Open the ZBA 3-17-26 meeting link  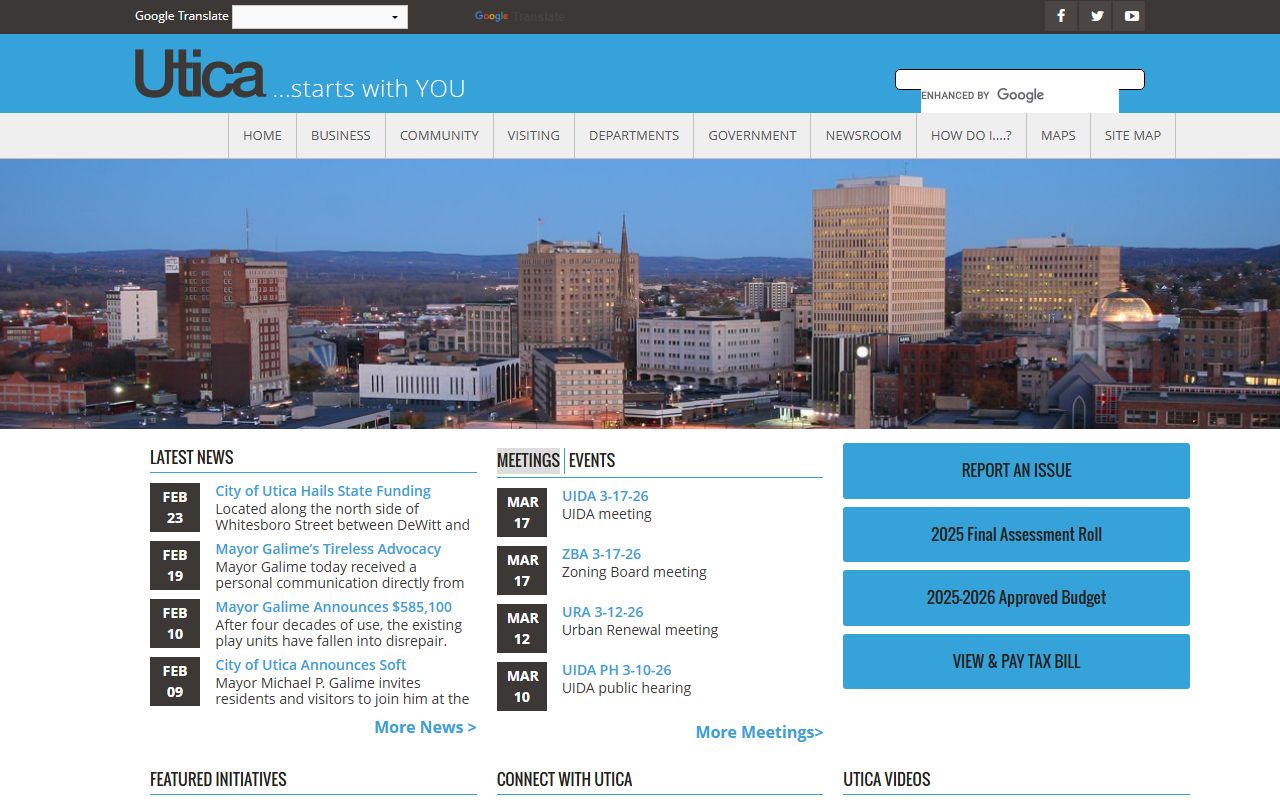(601, 554)
